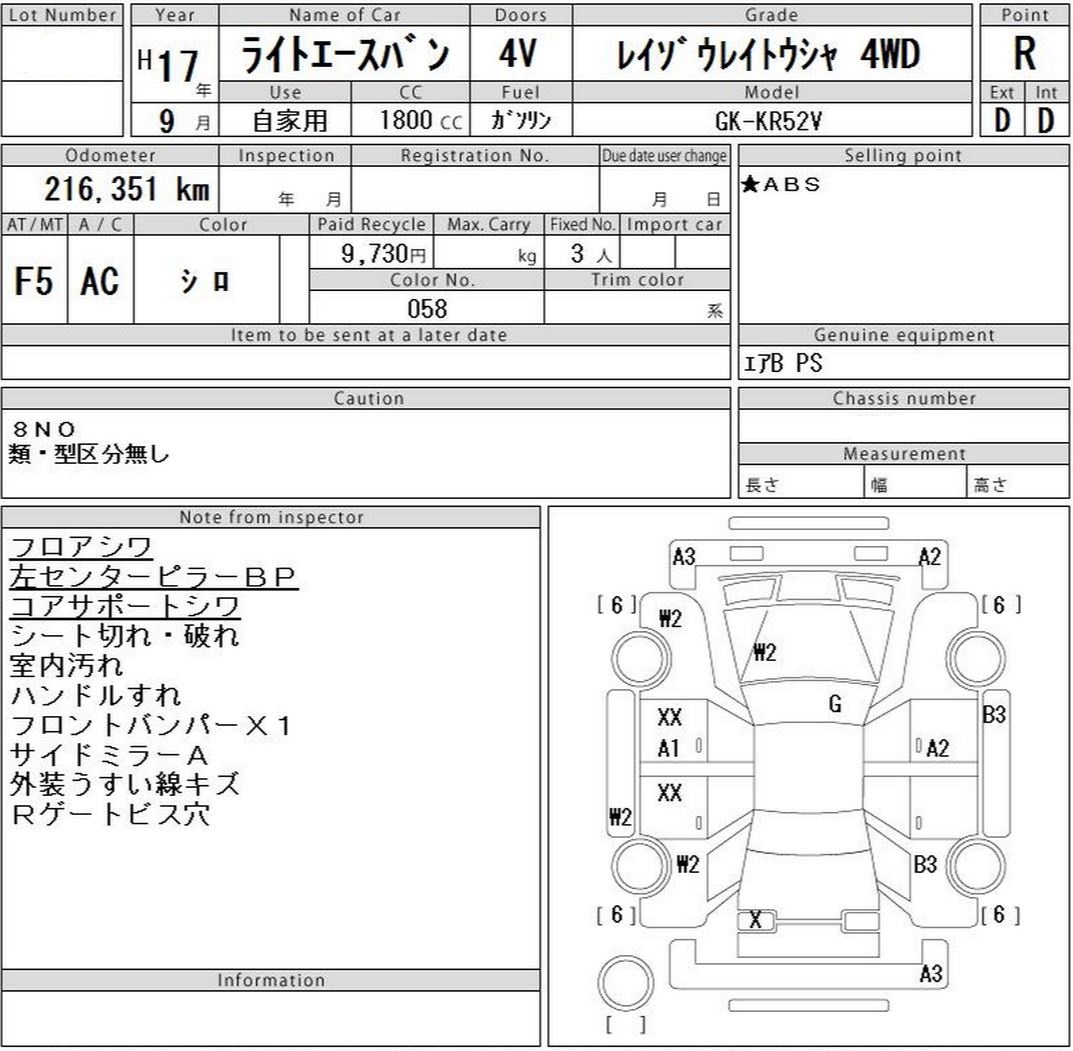Click the spare tire circle in diagram

pyautogui.click(x=625, y=983)
